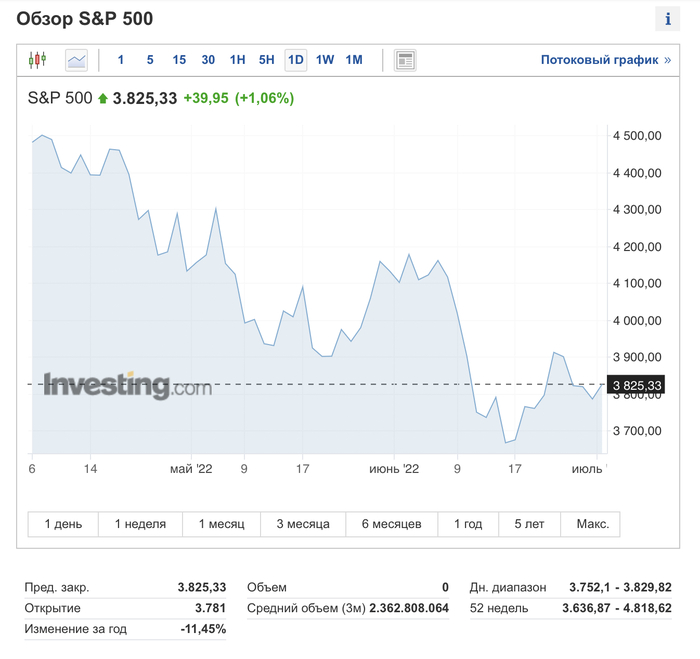700x659 pixels.
Task: Set interval to 5H
Action: [266, 60]
